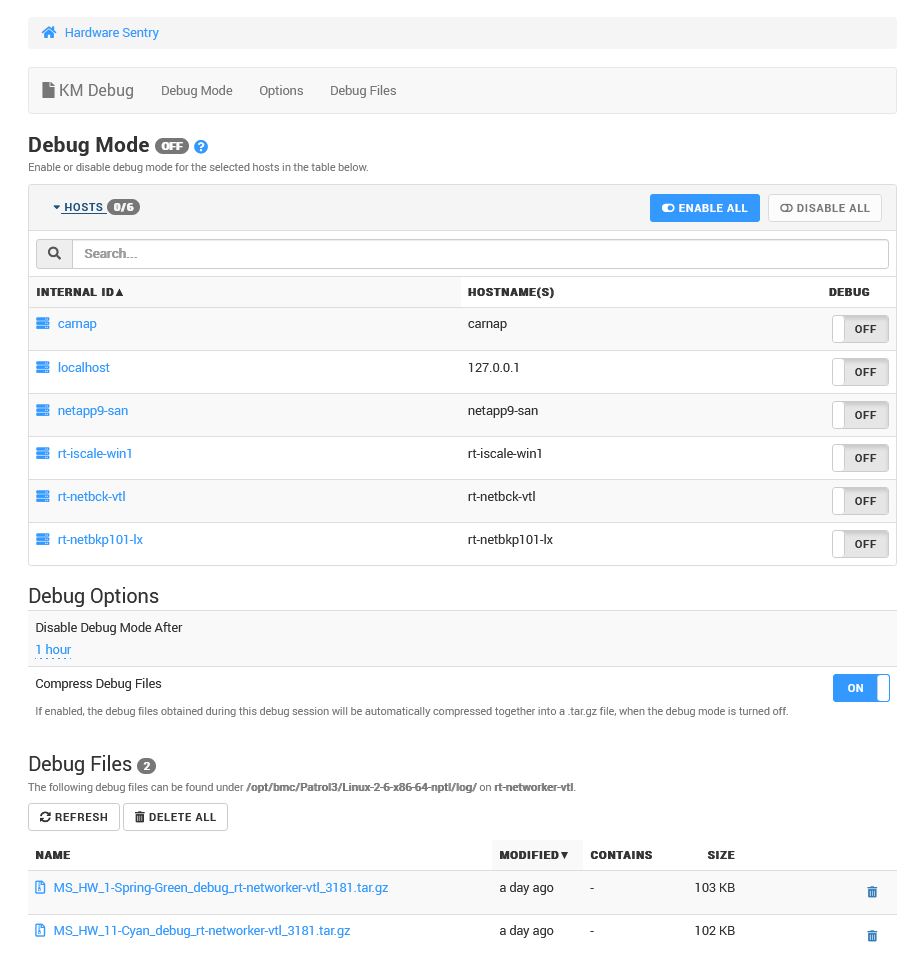
Task: Click the search magnifier icon
Action: click(x=54, y=254)
